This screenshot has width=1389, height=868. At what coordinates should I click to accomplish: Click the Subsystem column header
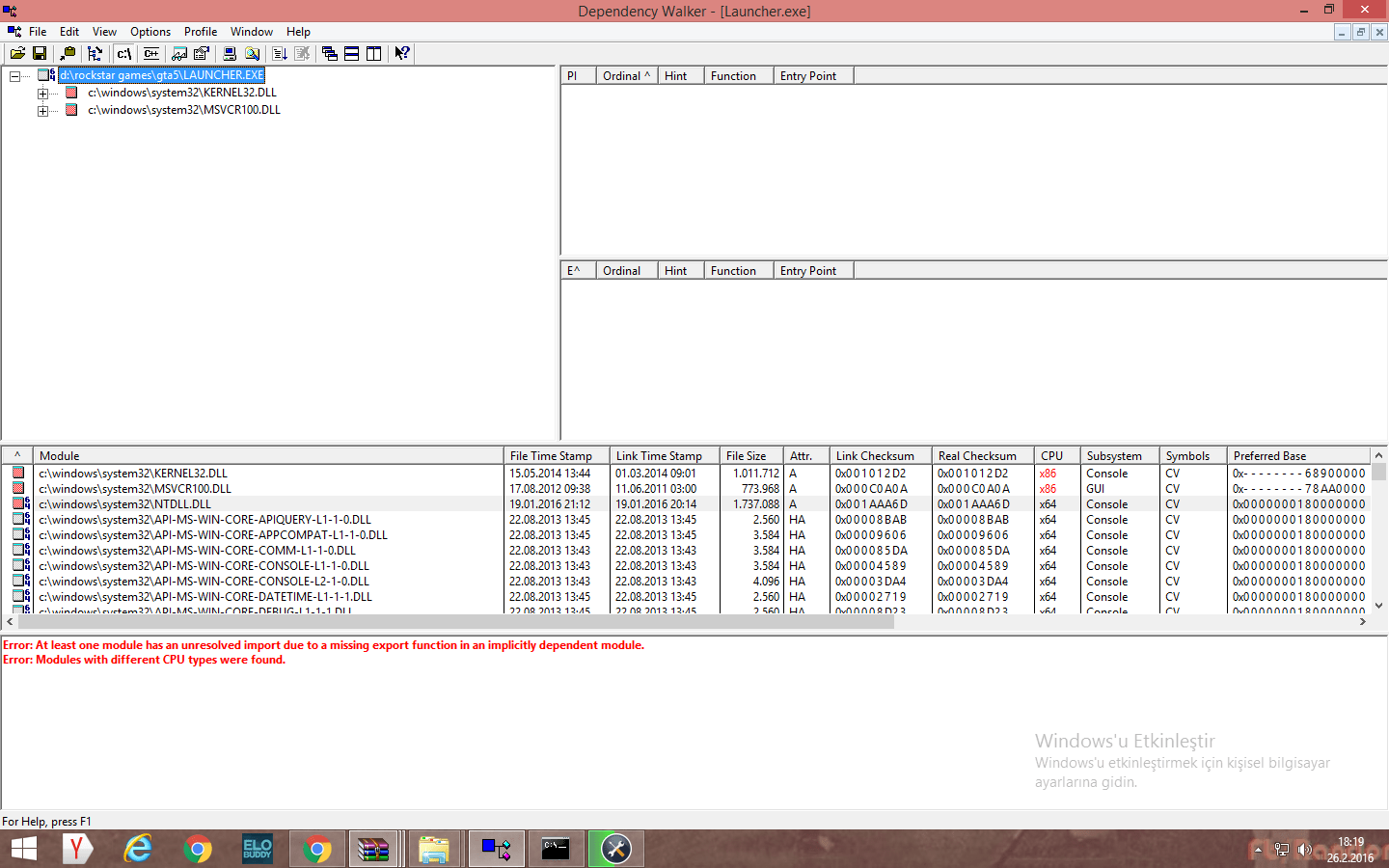(1119, 456)
